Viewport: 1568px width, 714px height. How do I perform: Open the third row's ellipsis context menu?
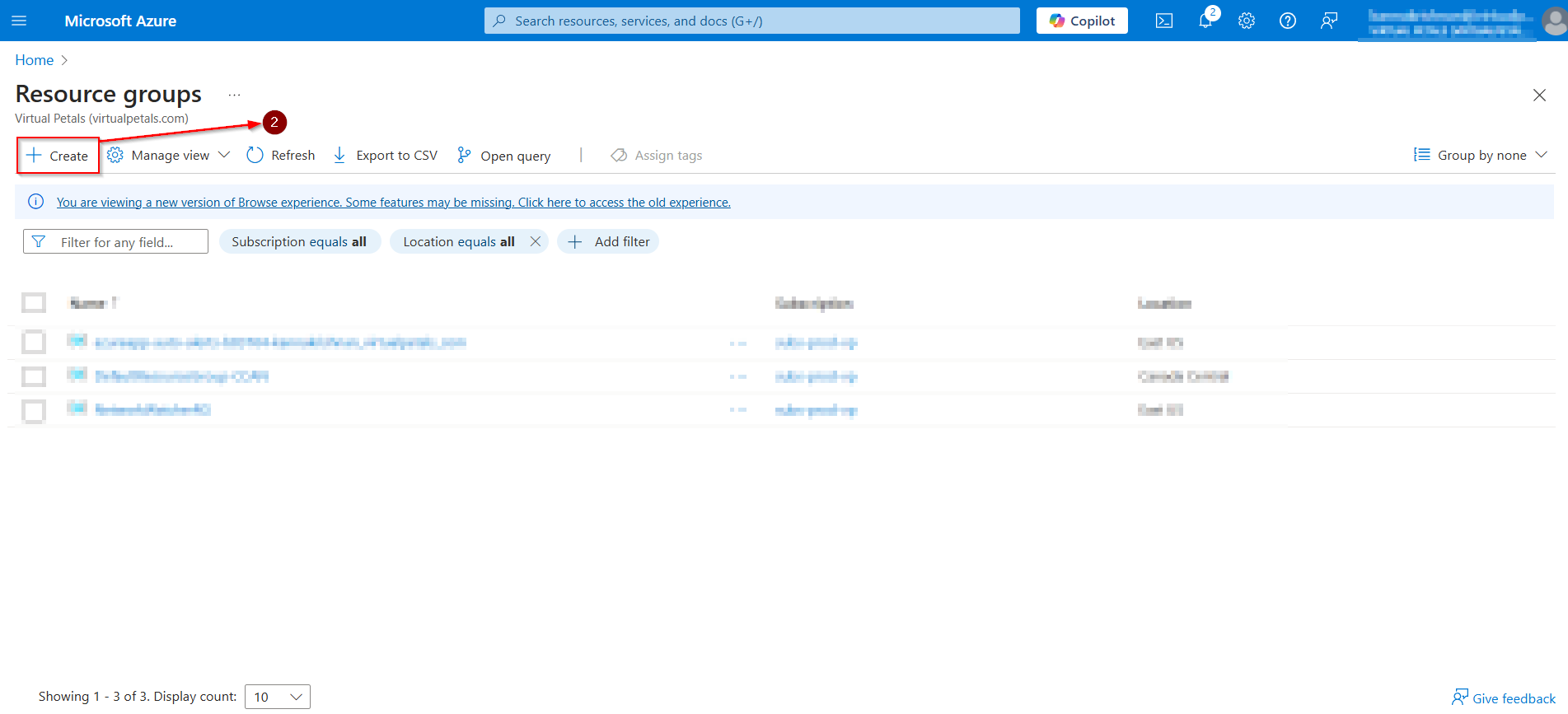(x=738, y=410)
